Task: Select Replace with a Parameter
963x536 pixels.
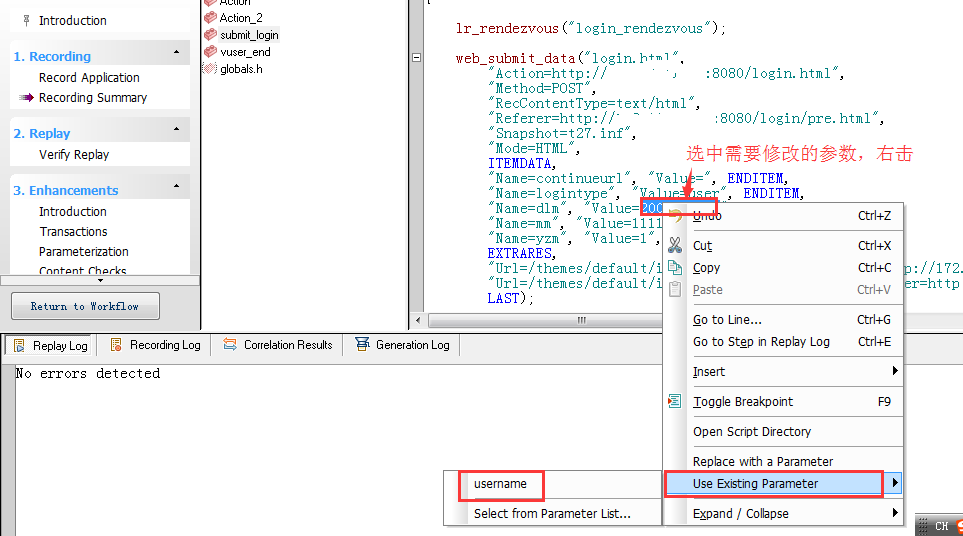Action: click(783, 461)
